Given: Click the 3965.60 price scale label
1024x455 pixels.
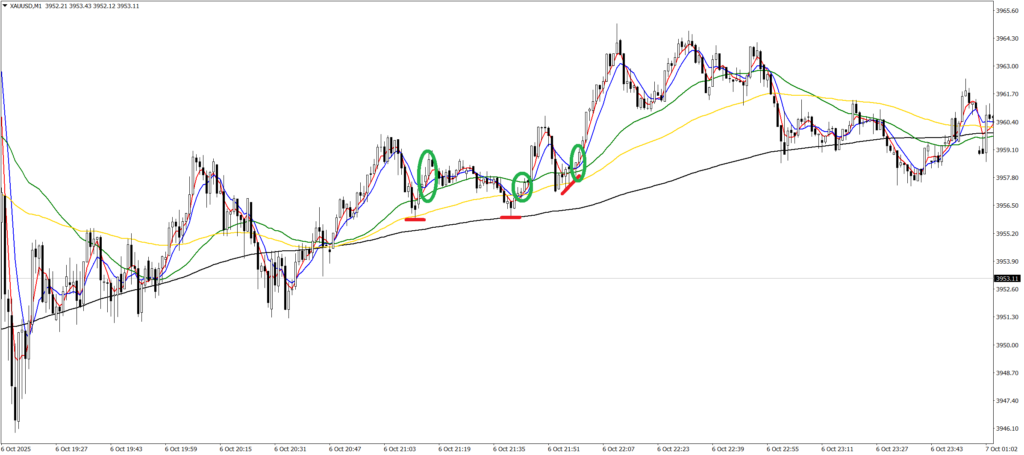Looking at the screenshot, I should pyautogui.click(x=1006, y=10).
